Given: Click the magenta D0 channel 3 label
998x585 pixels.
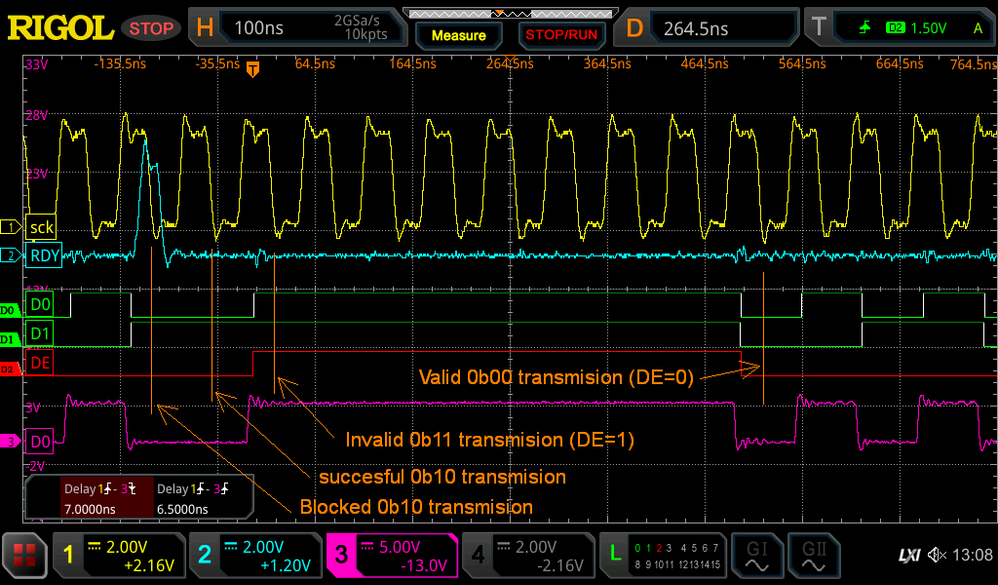Looking at the screenshot, I should [39, 441].
